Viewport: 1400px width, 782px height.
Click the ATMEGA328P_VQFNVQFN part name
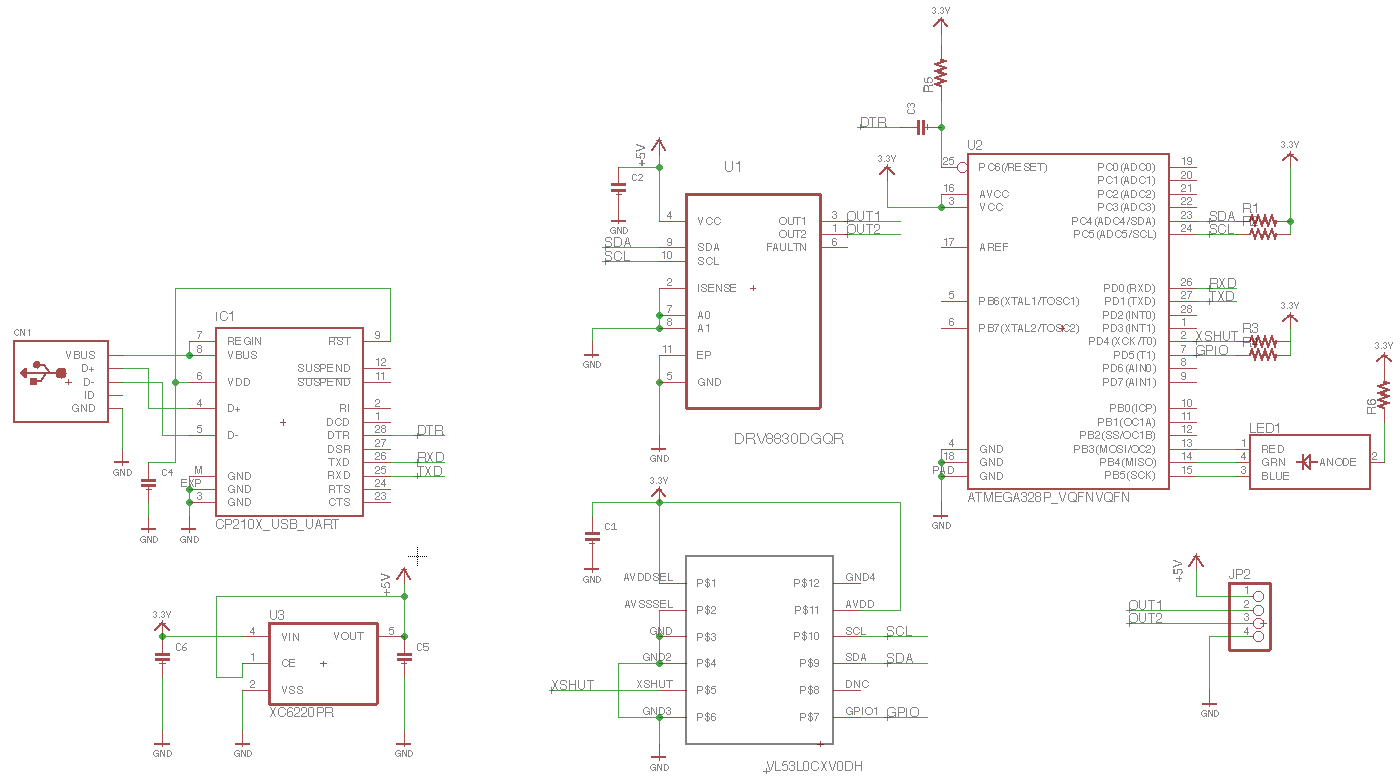[1049, 497]
